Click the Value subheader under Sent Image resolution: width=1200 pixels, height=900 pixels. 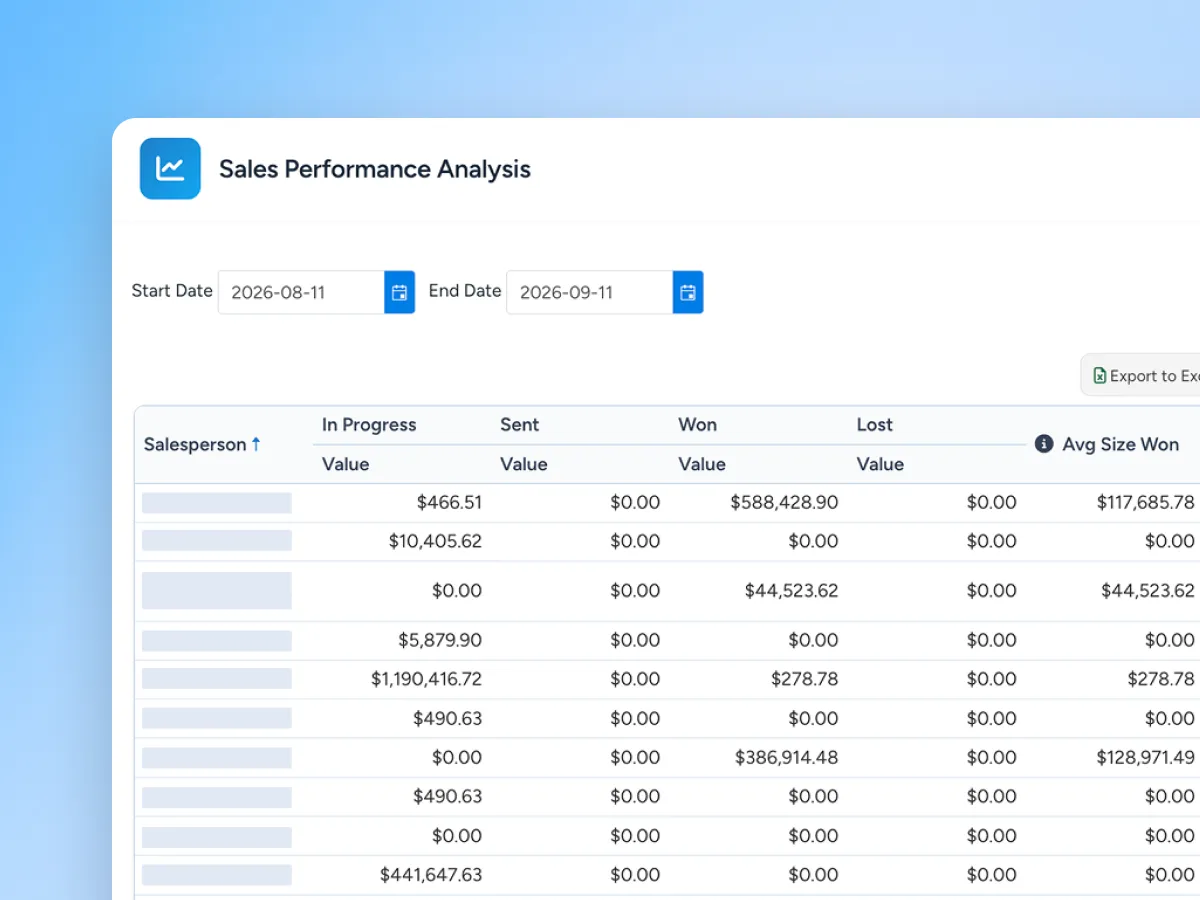[x=524, y=464]
